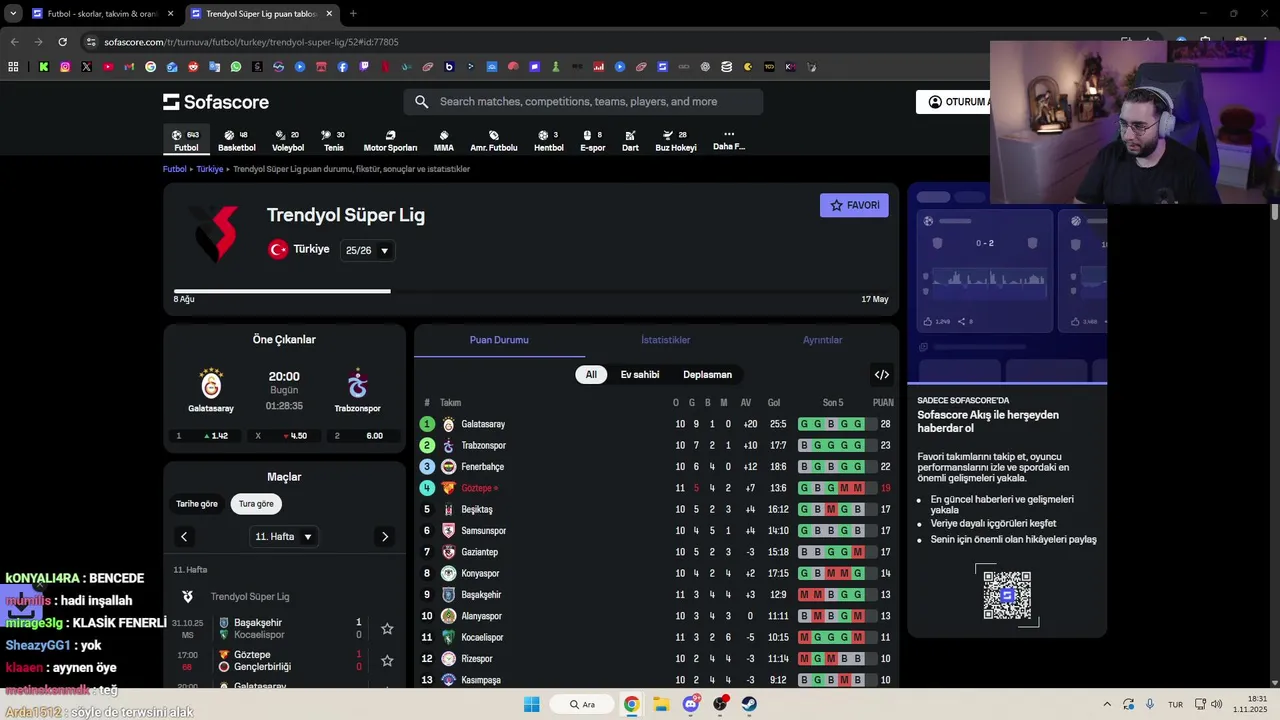Screen dimensions: 1280x720
Task: Favorite the Başakşehir vs Kocaelispor match star
Action: (x=387, y=629)
